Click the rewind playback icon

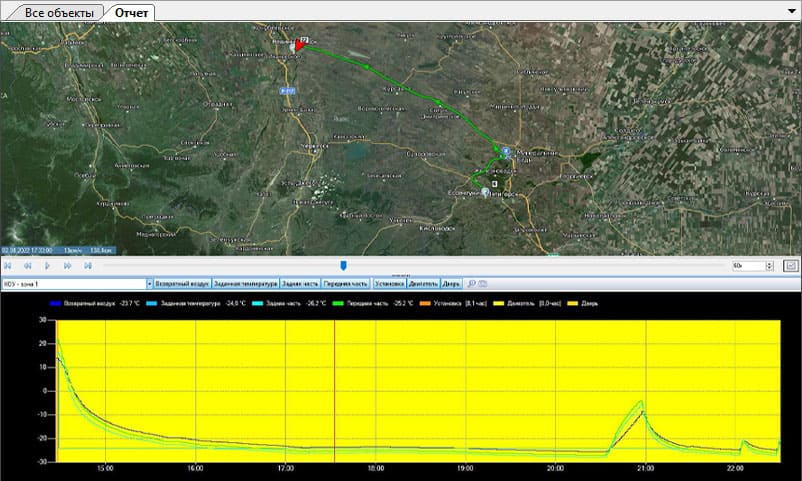(28, 266)
